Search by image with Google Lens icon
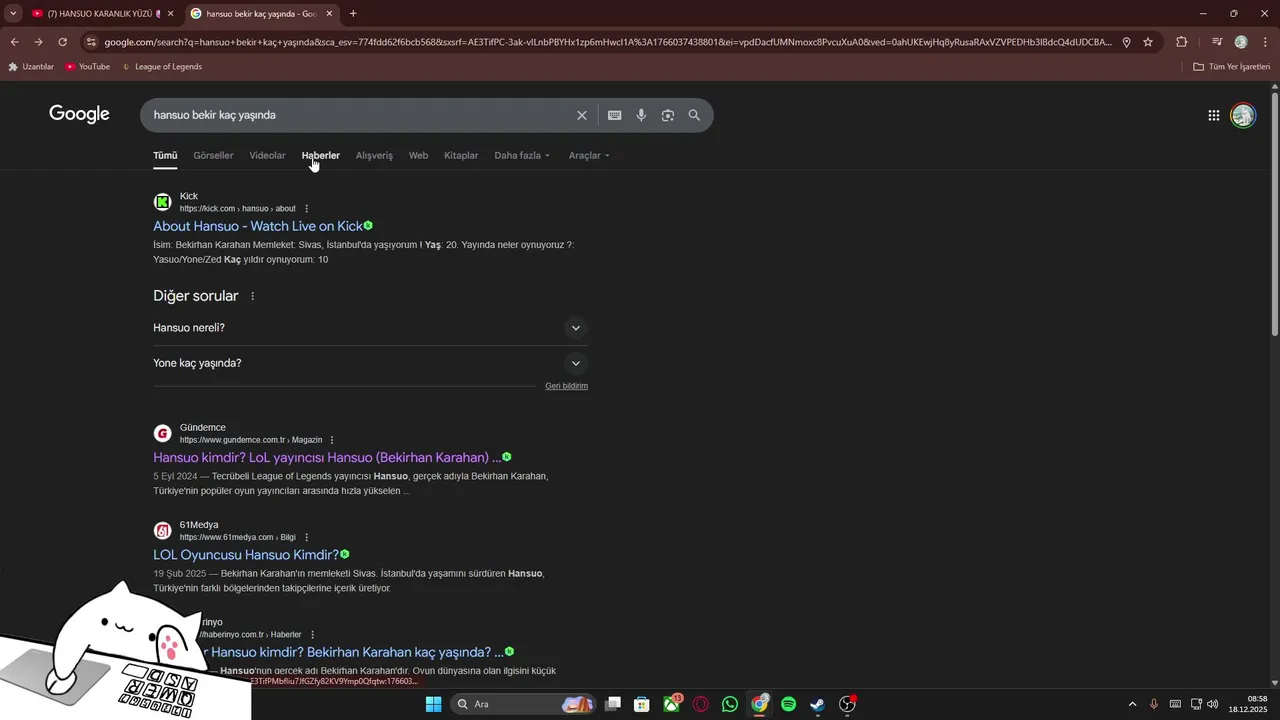Screen dimensions: 1280x720 [x=668, y=115]
